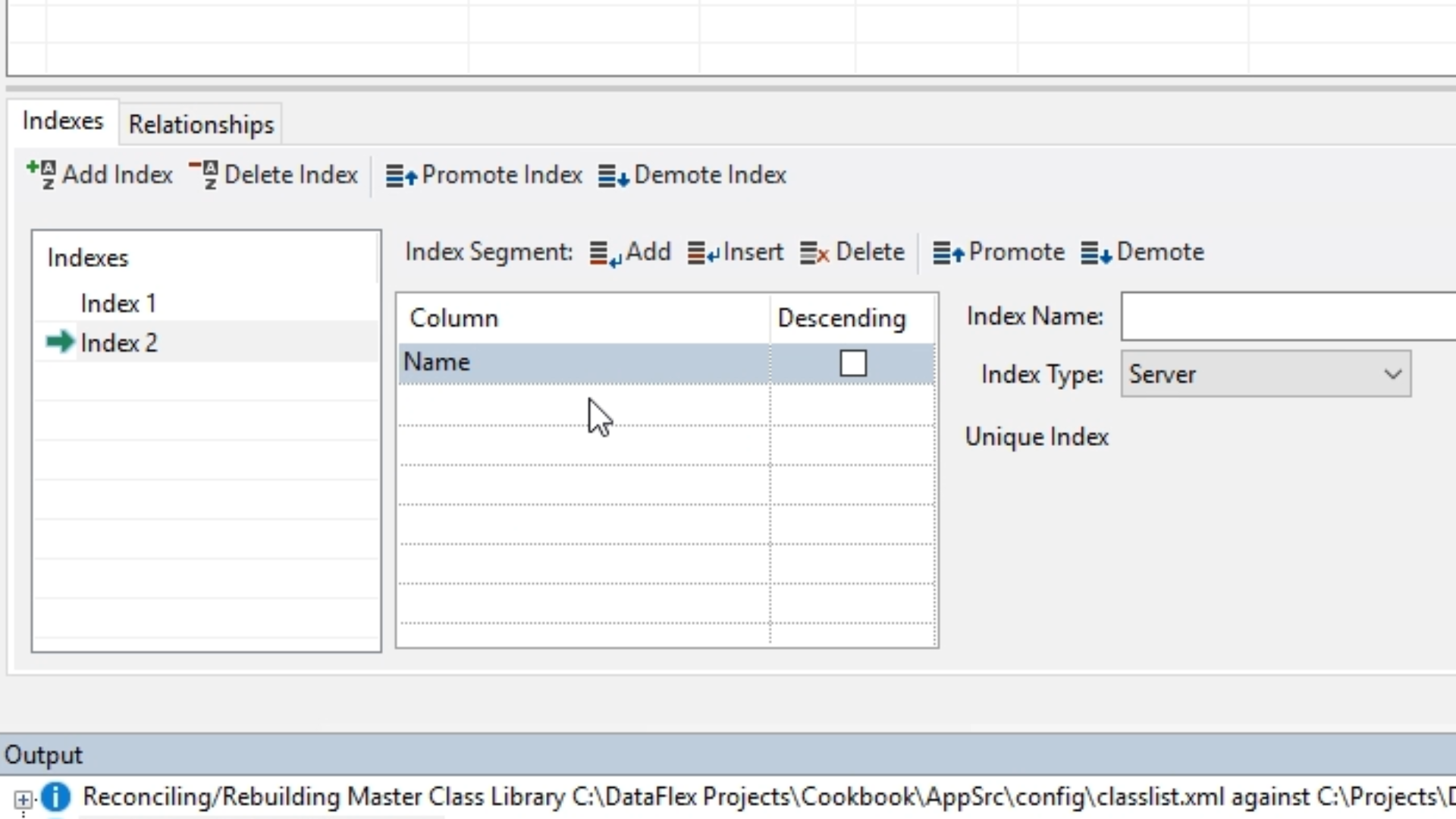Insert an index segment

735,252
